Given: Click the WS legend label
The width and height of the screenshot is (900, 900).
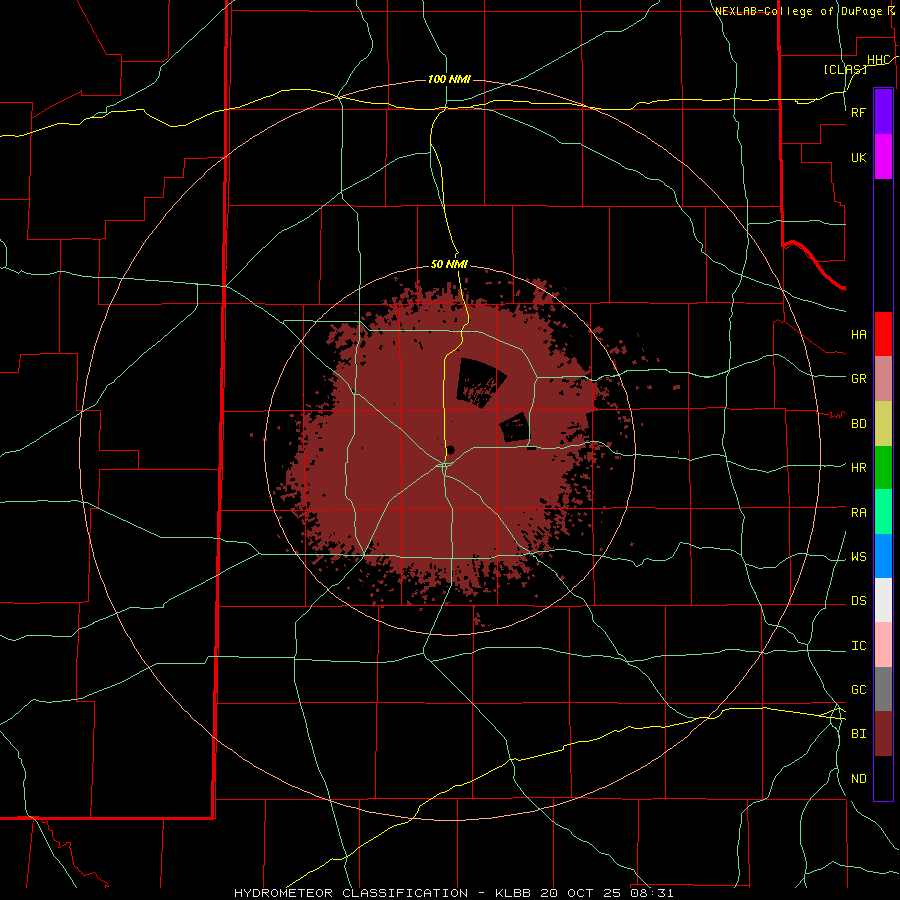Looking at the screenshot, I should click(859, 557).
